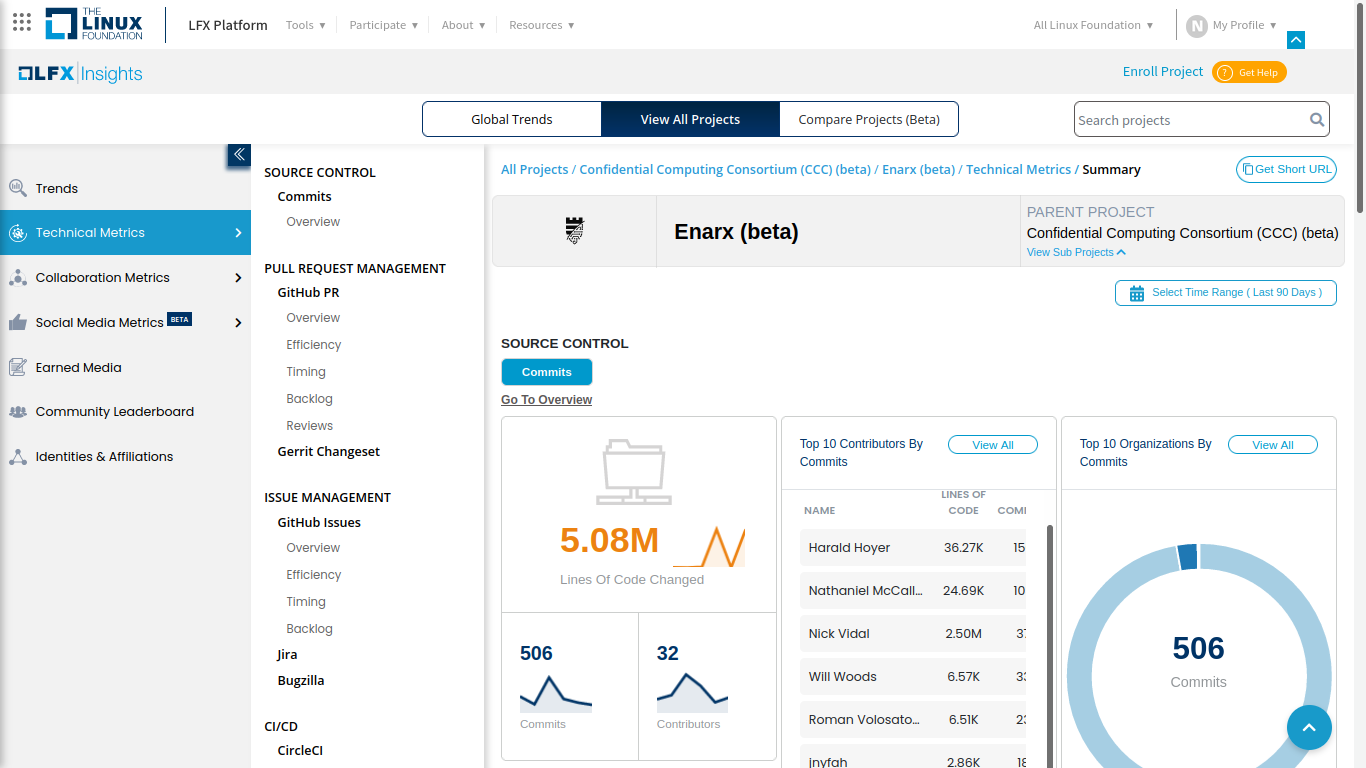Select GitHub Issues Efficiency
This screenshot has height=768, width=1366.
pos(314,575)
